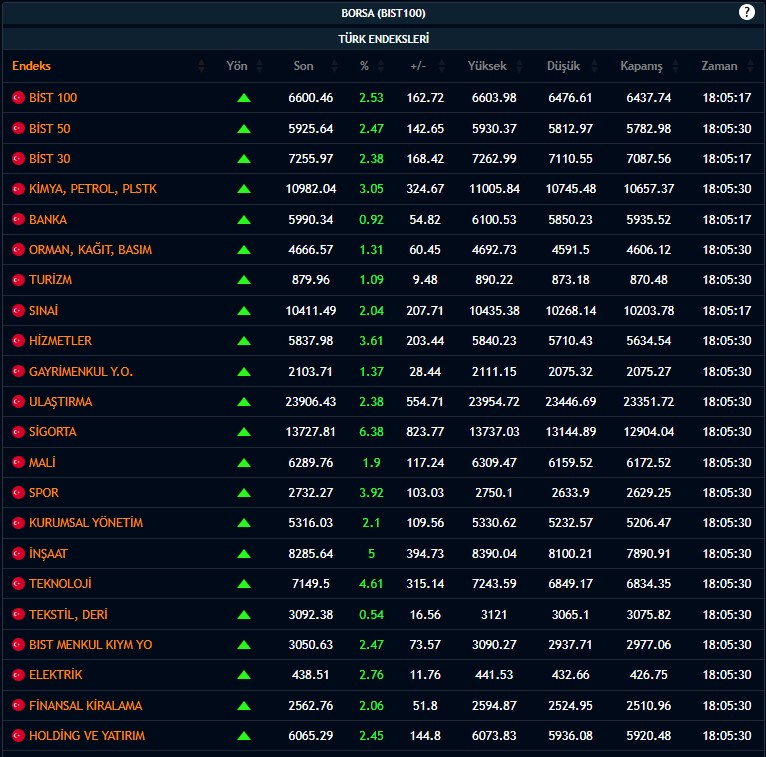Viewport: 766px width, 757px height.
Task: Click the flag icon beside TEKNOLOJİ
Action: pos(18,584)
